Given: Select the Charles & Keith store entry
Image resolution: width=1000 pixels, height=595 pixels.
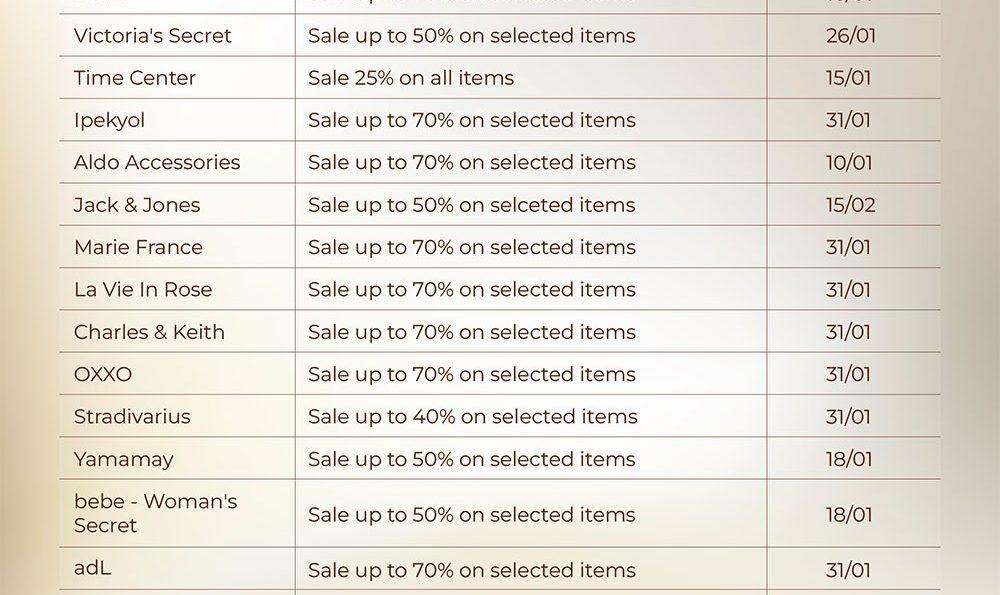Looking at the screenshot, I should pyautogui.click(x=149, y=332).
